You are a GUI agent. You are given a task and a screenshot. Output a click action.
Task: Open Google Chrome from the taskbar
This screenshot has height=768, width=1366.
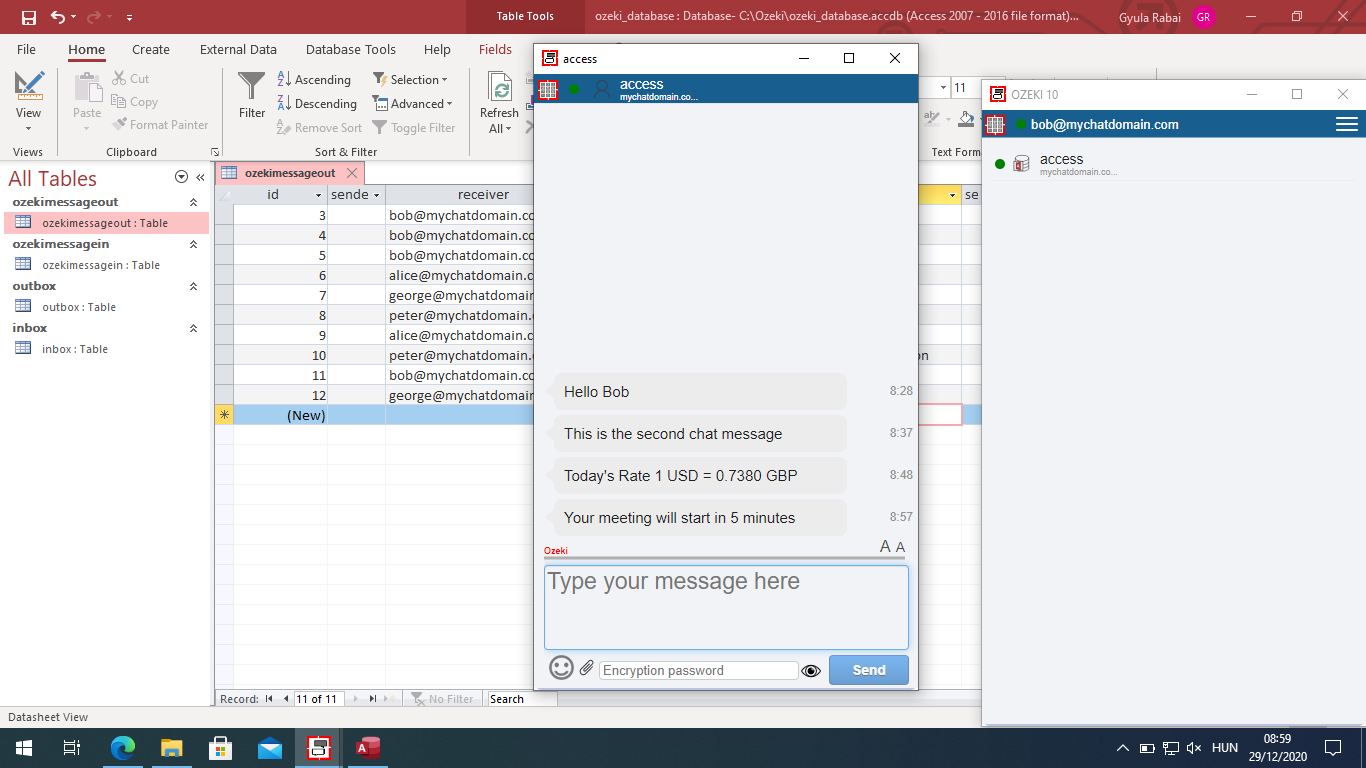(122, 747)
